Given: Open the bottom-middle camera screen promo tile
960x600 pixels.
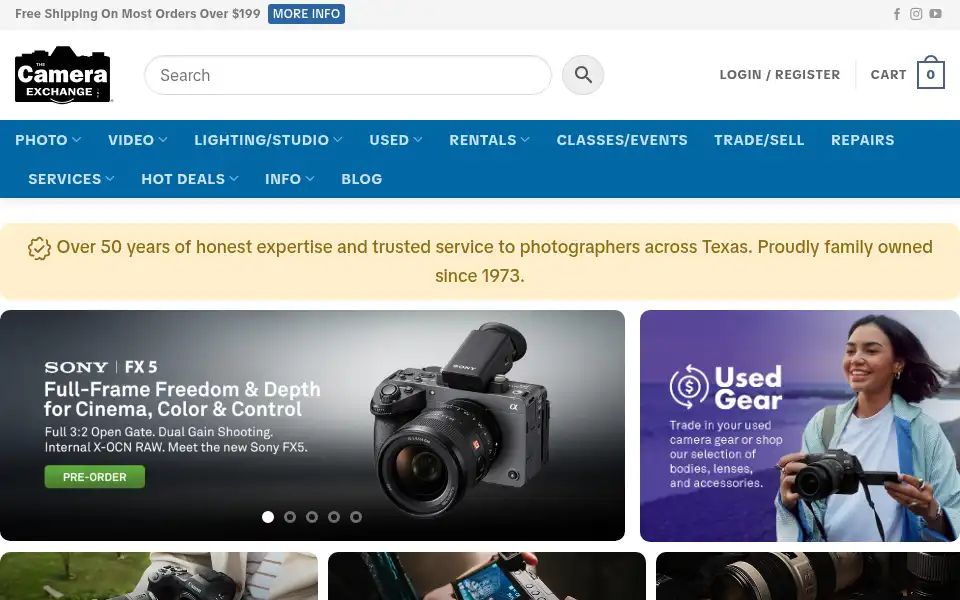Looking at the screenshot, I should click(x=487, y=576).
